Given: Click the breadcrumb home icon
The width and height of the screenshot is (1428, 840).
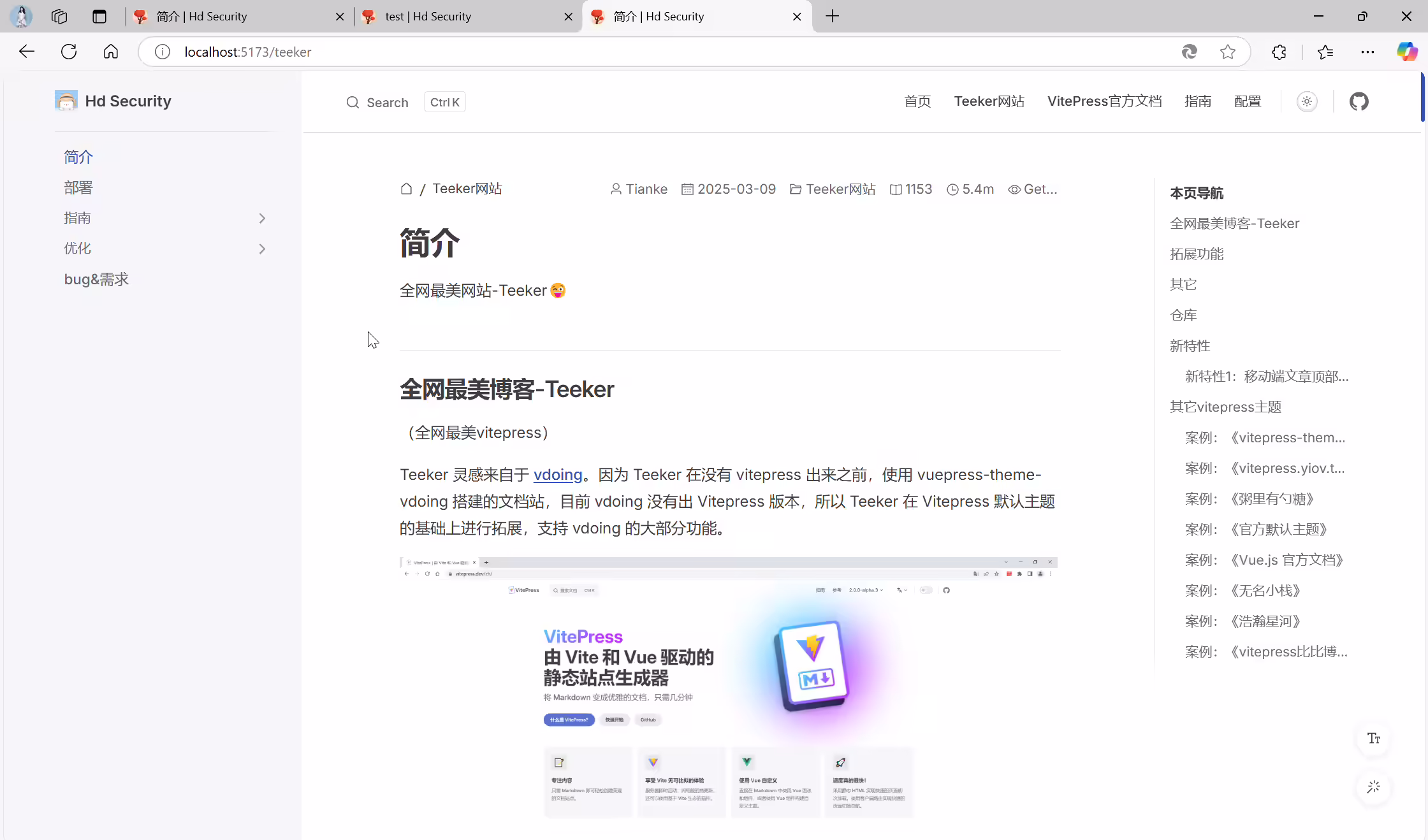Looking at the screenshot, I should point(406,189).
